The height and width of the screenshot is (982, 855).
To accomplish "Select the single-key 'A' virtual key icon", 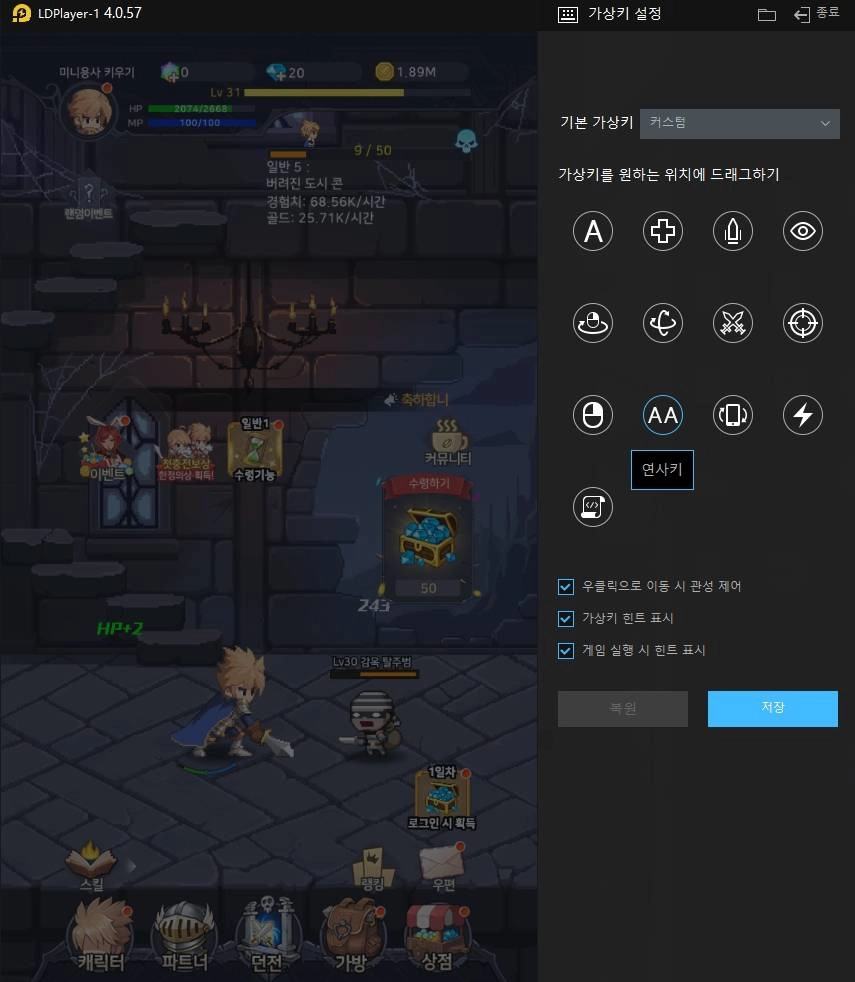I will [x=593, y=232].
